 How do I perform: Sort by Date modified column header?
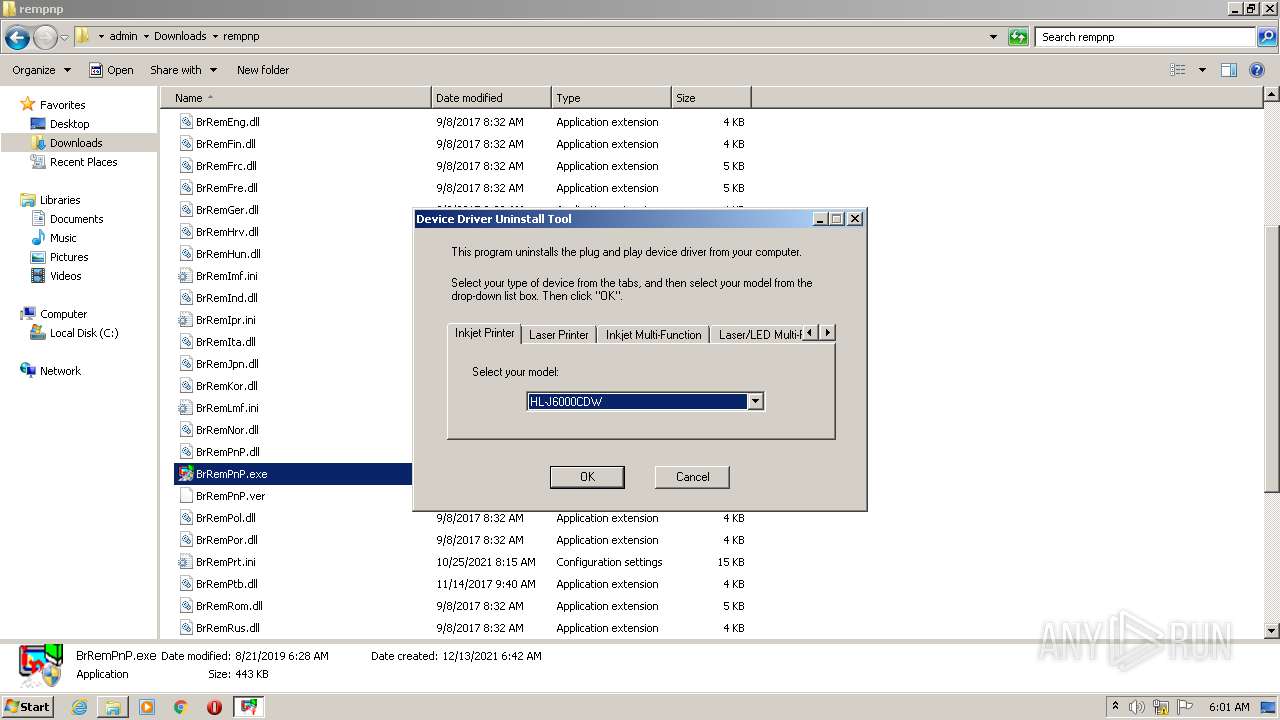point(491,98)
